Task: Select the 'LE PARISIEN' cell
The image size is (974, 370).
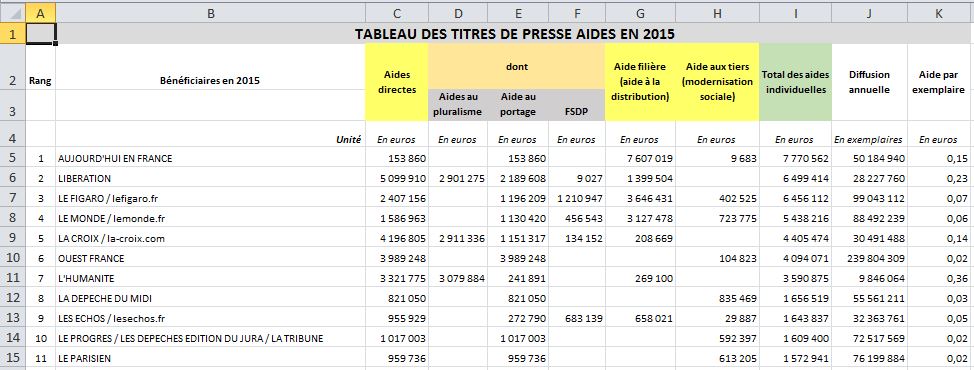Action: (211, 358)
